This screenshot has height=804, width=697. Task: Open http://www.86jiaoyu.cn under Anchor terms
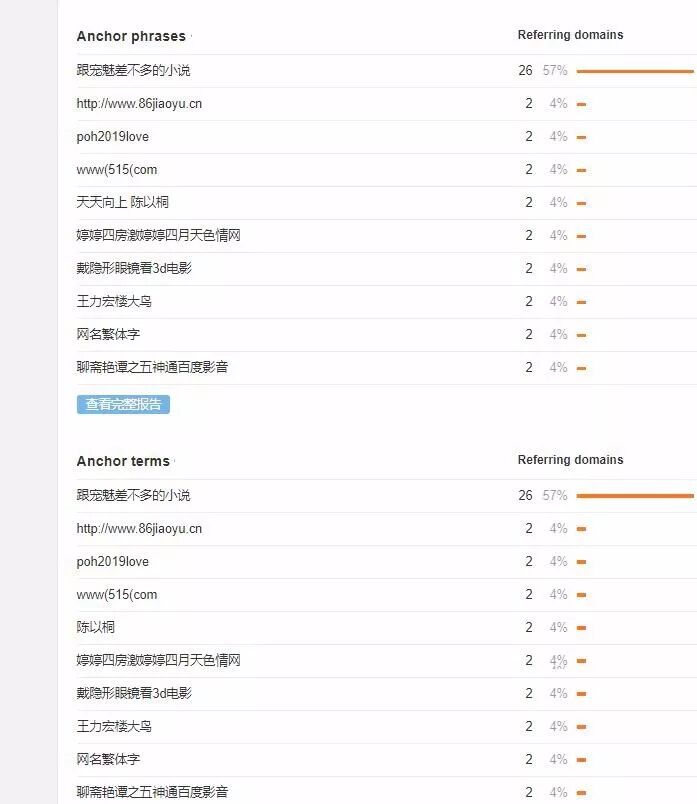pyautogui.click(x=139, y=529)
